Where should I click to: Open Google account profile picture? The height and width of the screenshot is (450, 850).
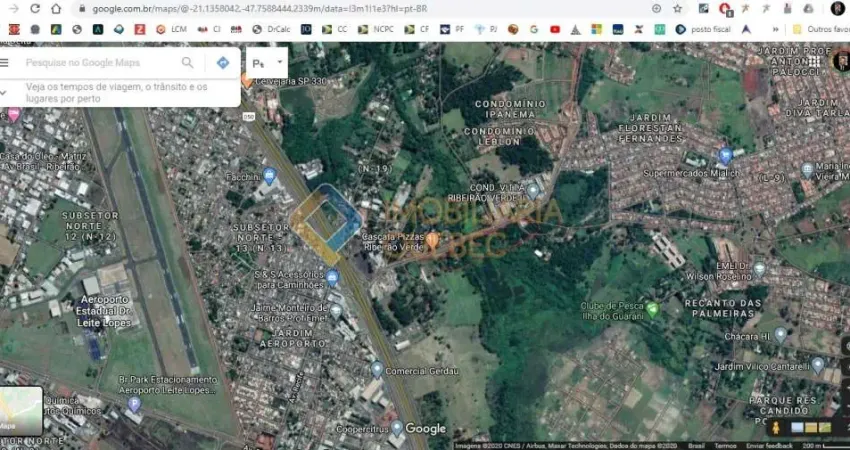click(841, 61)
